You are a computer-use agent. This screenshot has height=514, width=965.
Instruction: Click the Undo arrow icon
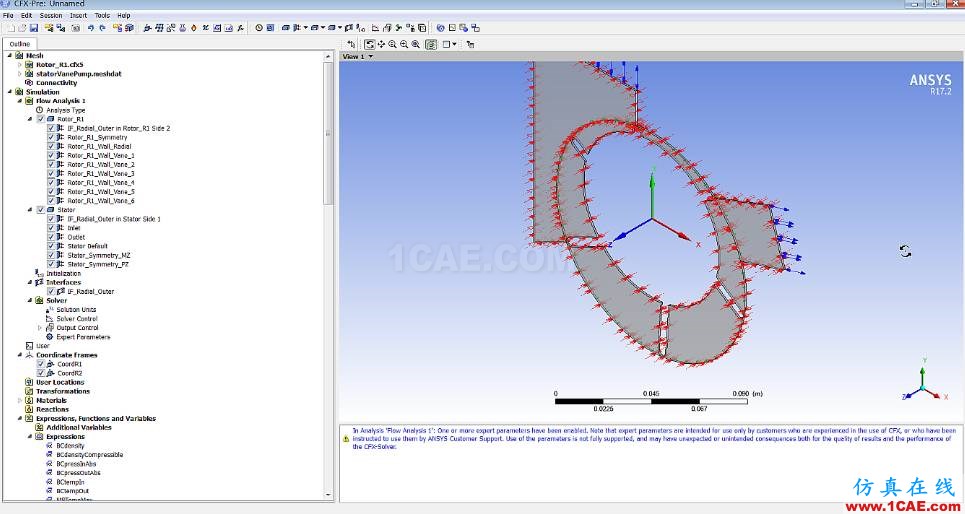(x=90, y=28)
